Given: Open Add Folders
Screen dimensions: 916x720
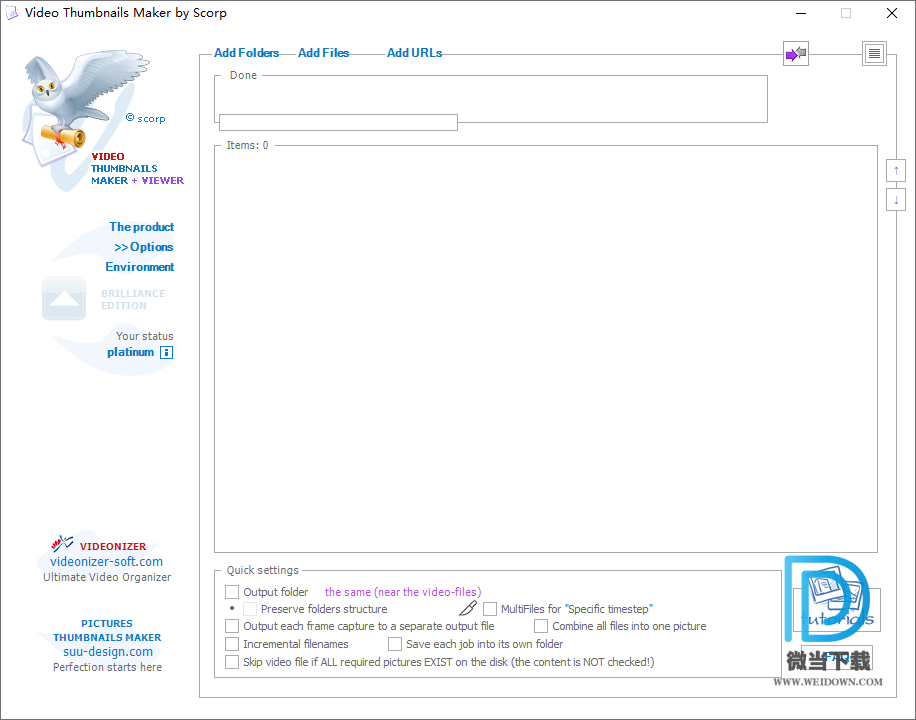Looking at the screenshot, I should pyautogui.click(x=247, y=53).
